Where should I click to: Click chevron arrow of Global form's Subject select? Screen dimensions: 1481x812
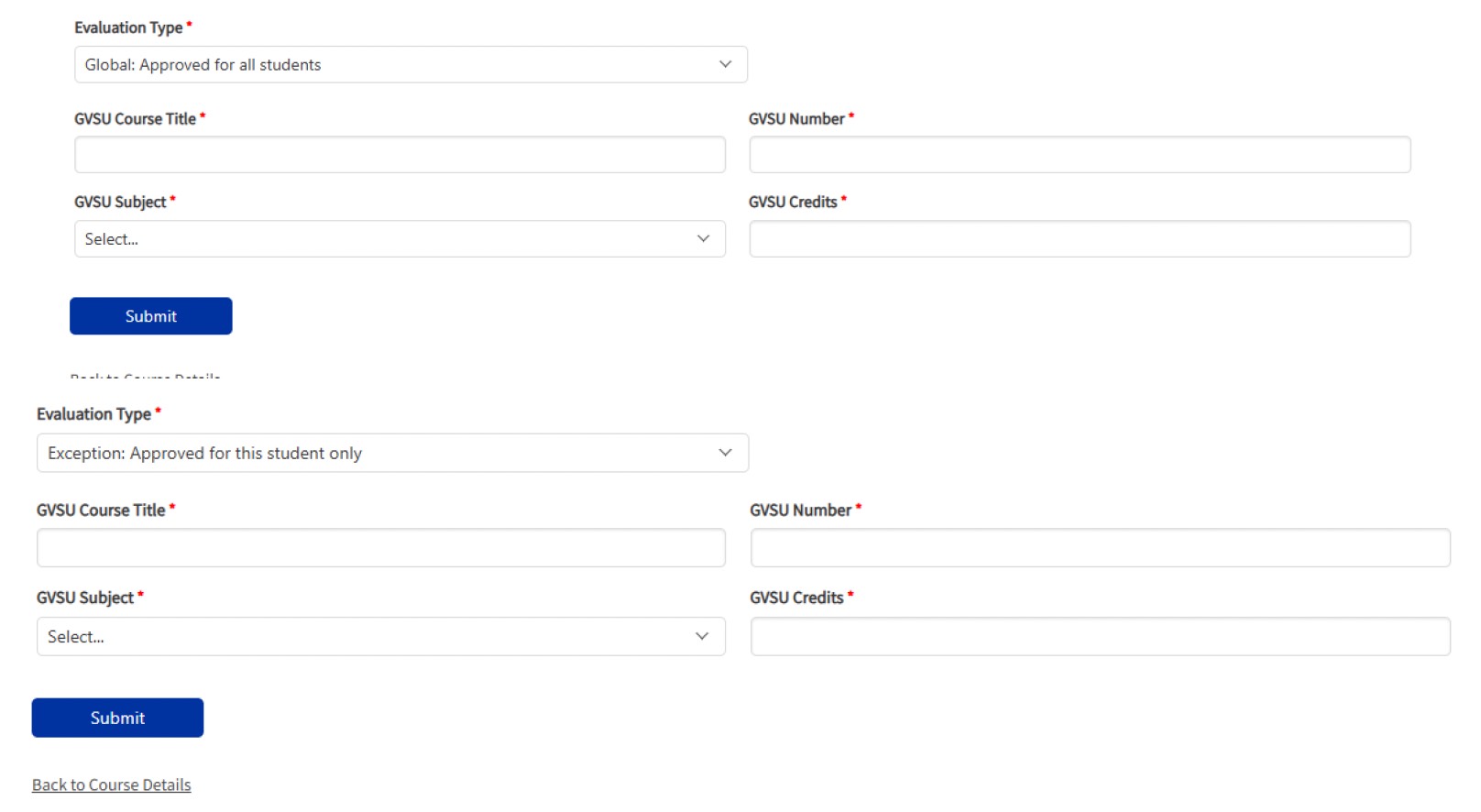click(x=703, y=239)
